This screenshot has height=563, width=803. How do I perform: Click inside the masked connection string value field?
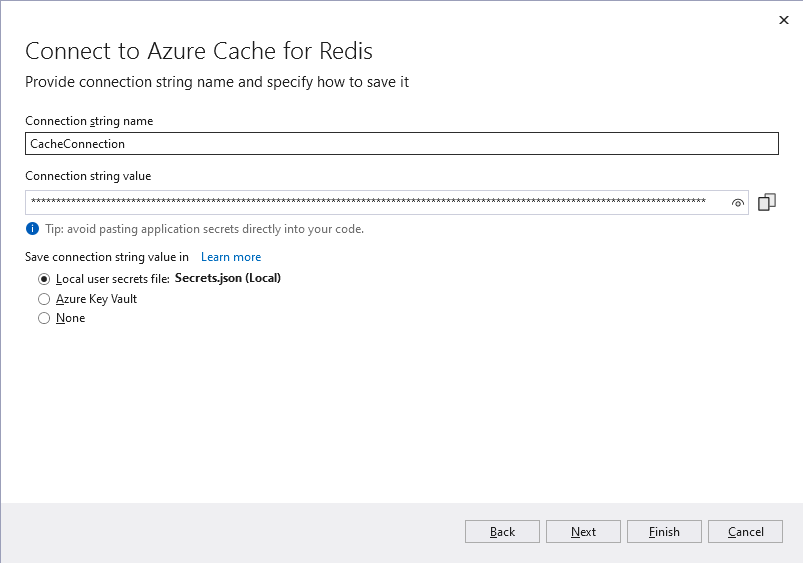[370, 202]
